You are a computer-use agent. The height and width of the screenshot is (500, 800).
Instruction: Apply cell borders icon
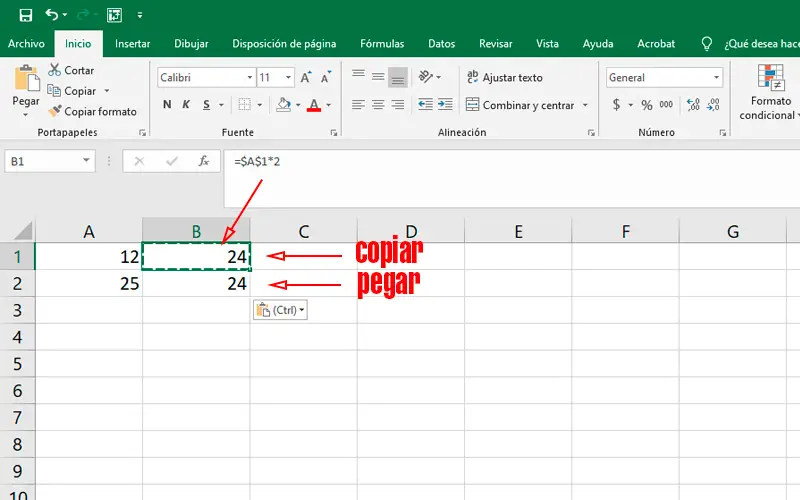point(245,105)
